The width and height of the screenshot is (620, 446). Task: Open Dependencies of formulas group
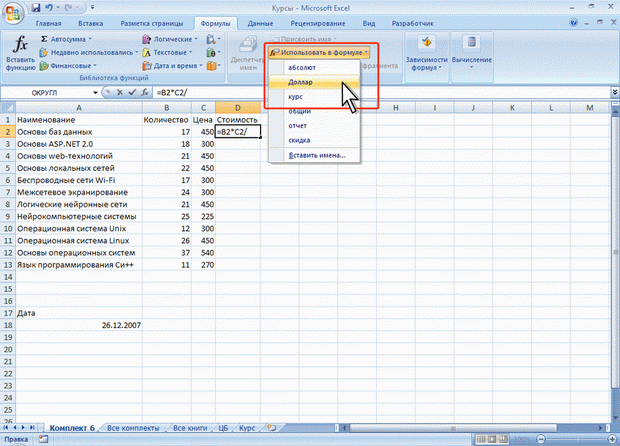point(428,55)
